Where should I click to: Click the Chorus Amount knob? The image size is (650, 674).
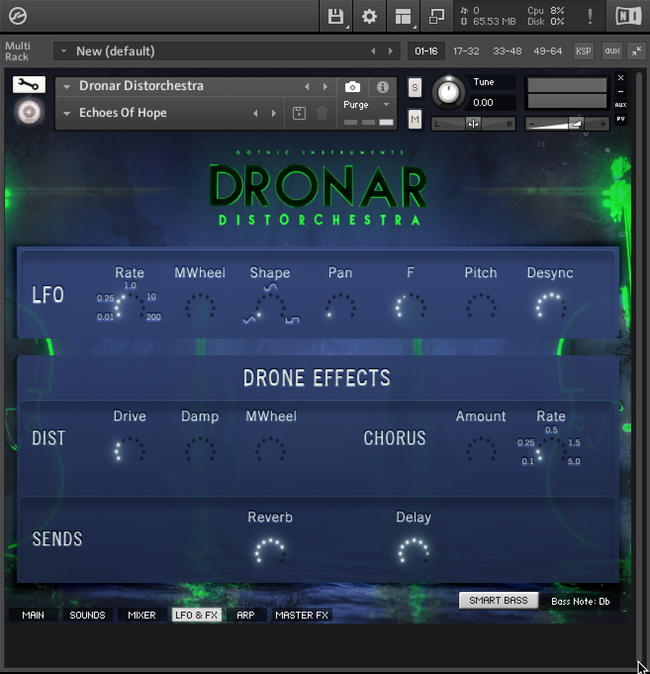coord(481,450)
